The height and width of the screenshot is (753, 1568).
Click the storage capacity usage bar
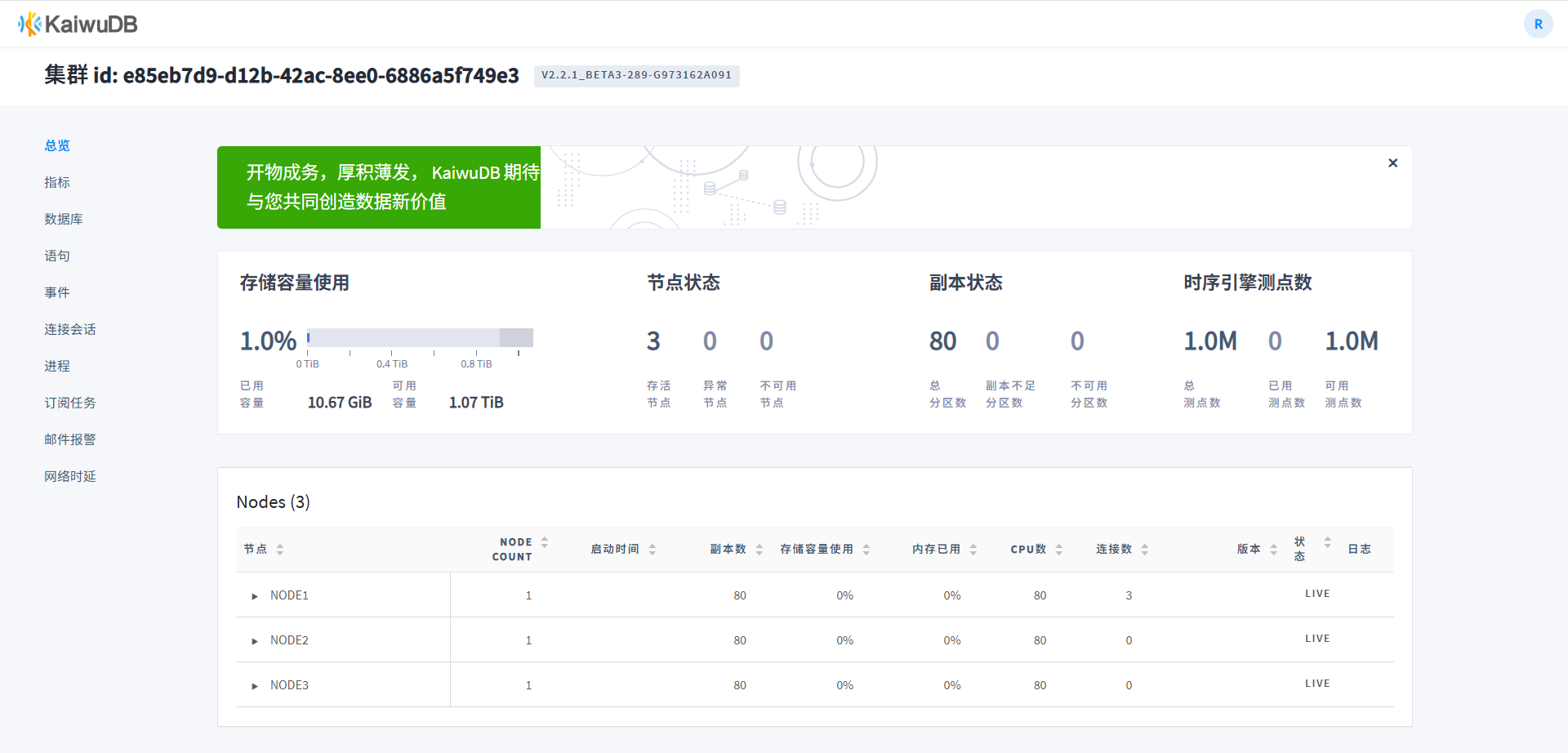420,338
